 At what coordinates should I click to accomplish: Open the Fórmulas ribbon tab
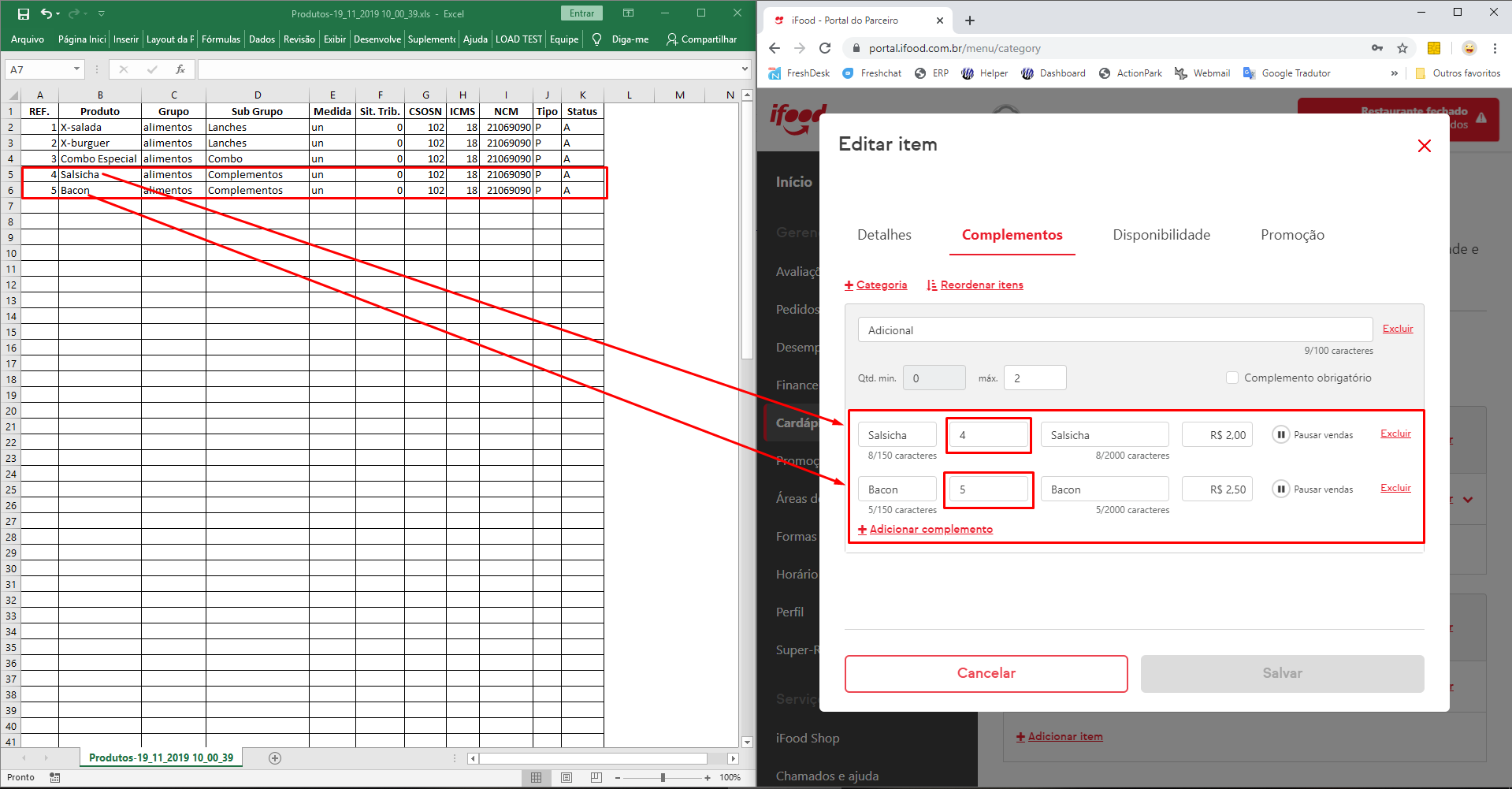[x=221, y=39]
